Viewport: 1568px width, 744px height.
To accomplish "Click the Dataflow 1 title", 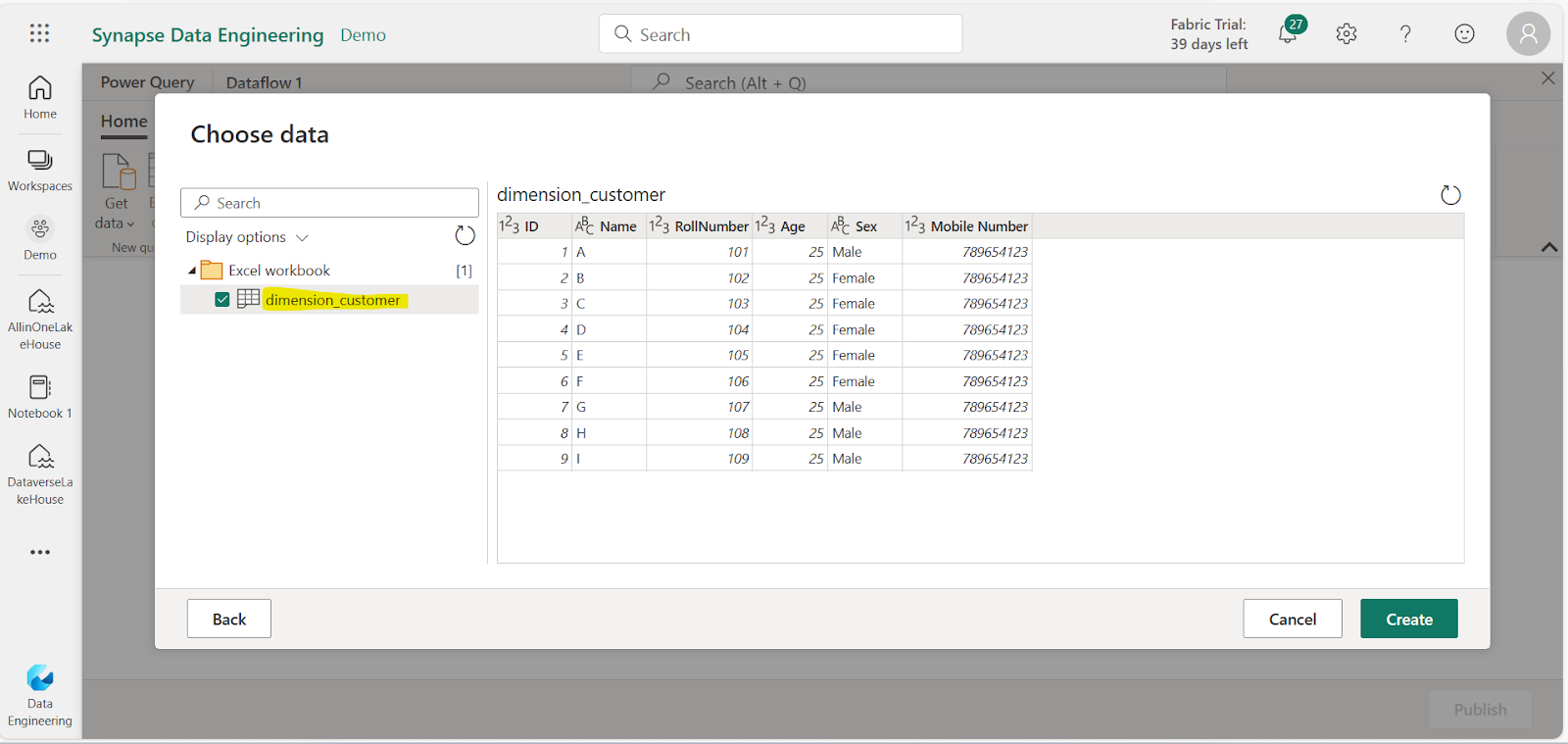I will [264, 83].
